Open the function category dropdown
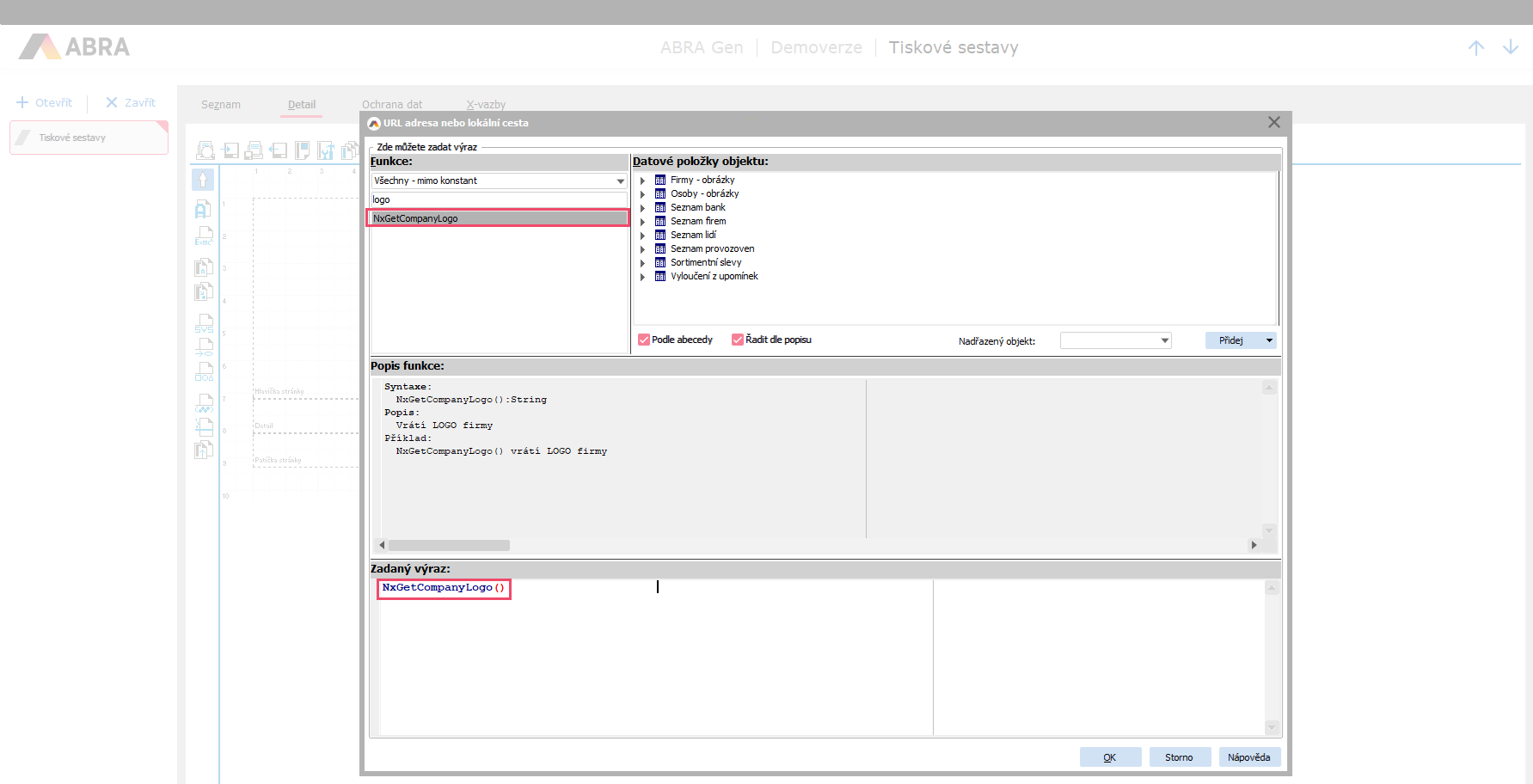Image resolution: width=1533 pixels, height=784 pixels. pyautogui.click(x=621, y=181)
